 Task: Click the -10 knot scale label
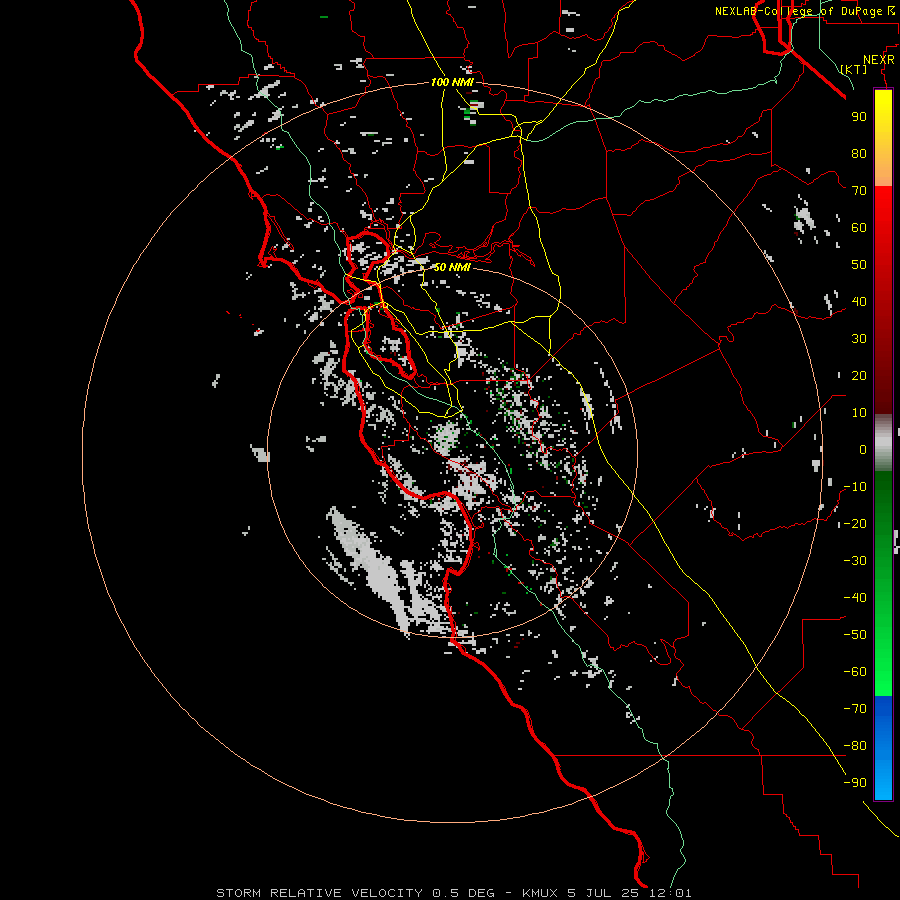point(855,487)
